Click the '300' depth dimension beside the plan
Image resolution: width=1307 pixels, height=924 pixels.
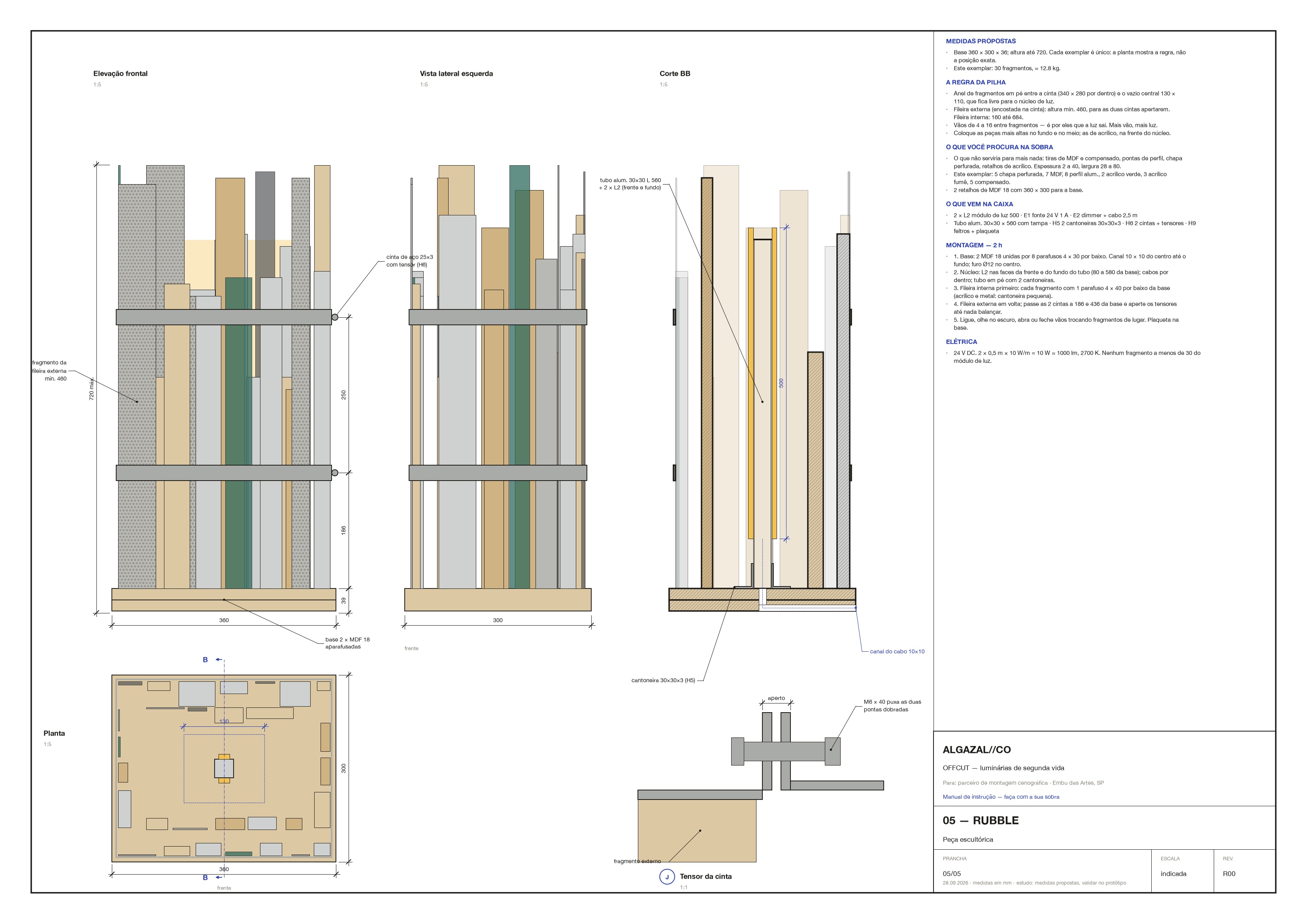click(x=343, y=769)
